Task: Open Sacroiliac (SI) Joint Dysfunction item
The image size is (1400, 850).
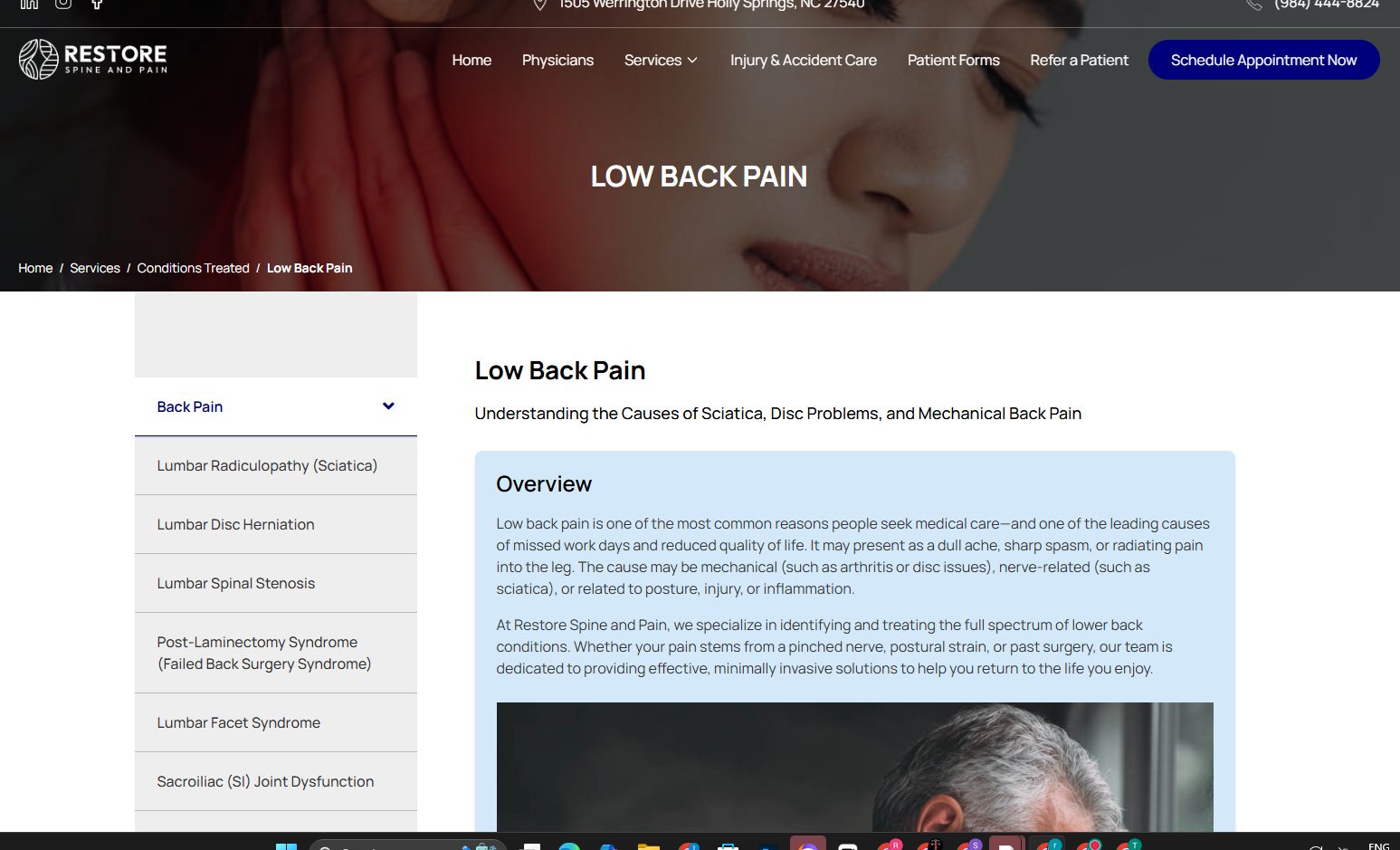Action: [x=276, y=781]
